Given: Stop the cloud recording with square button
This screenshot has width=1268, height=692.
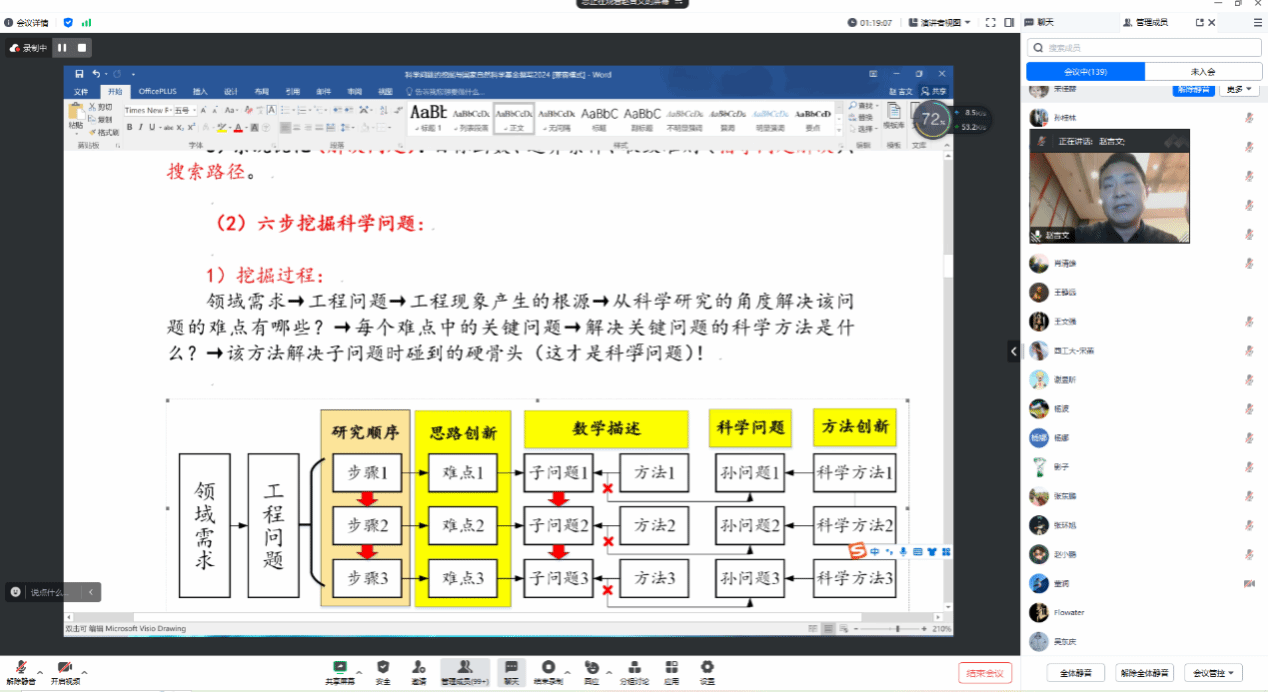Looking at the screenshot, I should (83, 47).
